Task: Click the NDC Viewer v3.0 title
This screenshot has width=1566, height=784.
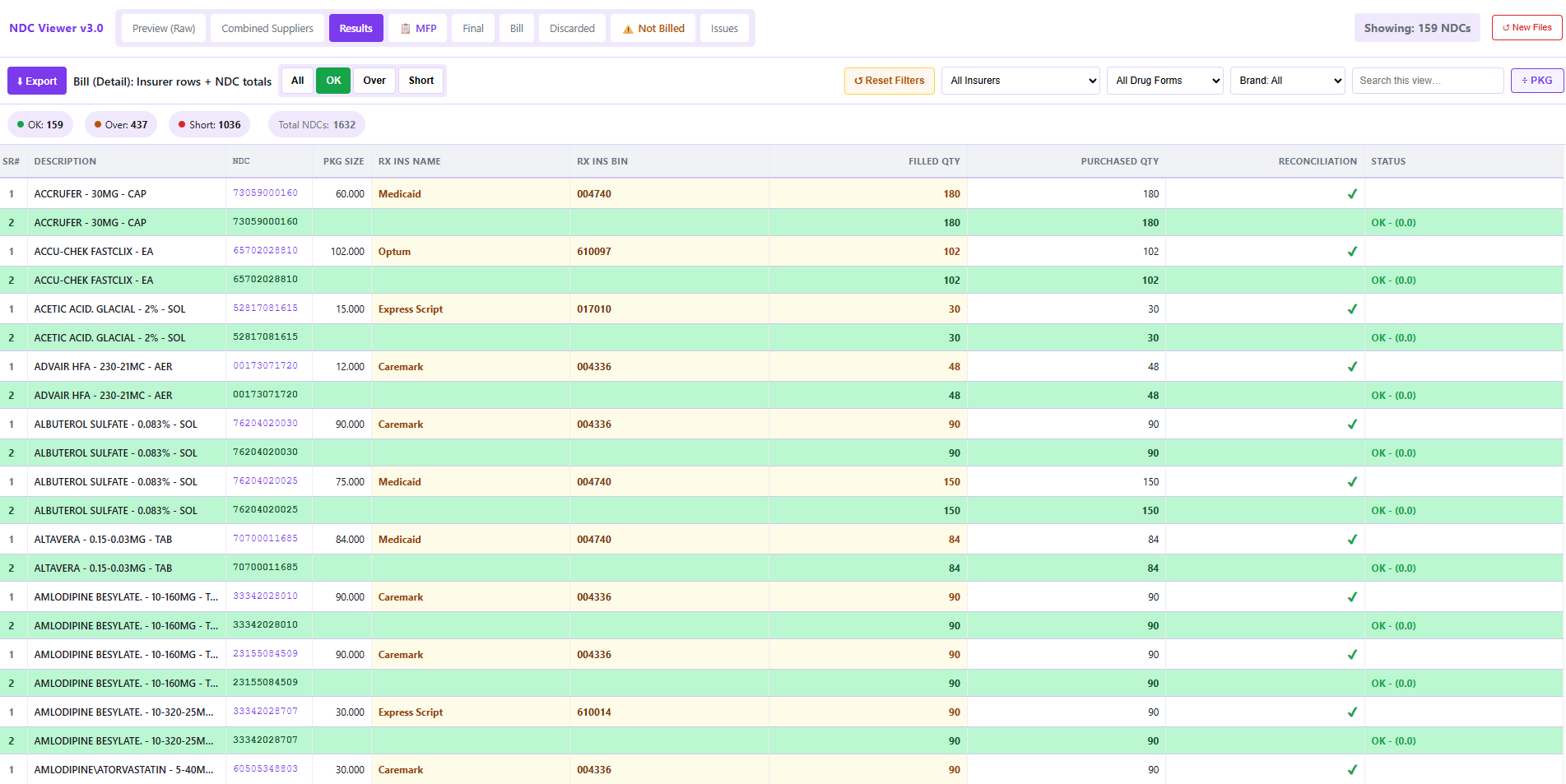Action: [x=56, y=28]
